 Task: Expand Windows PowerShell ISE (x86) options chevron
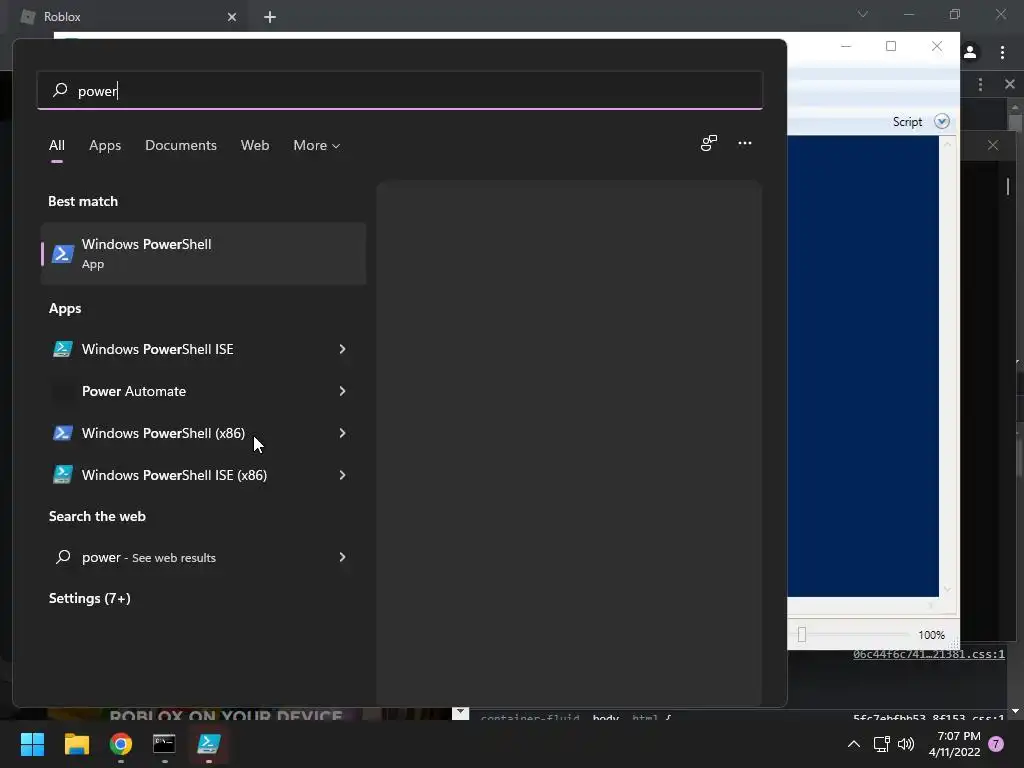click(342, 475)
